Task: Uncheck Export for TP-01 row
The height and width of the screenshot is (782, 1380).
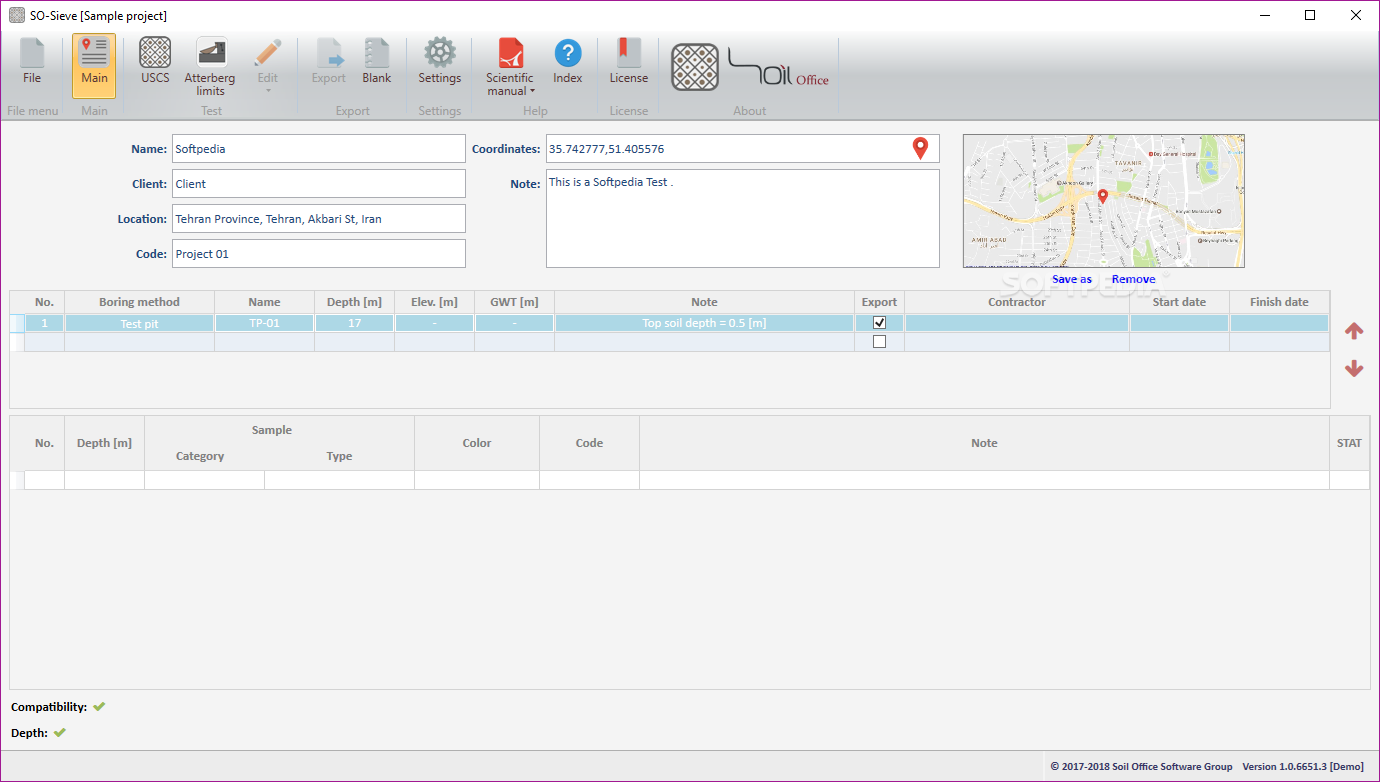Action: (x=879, y=323)
